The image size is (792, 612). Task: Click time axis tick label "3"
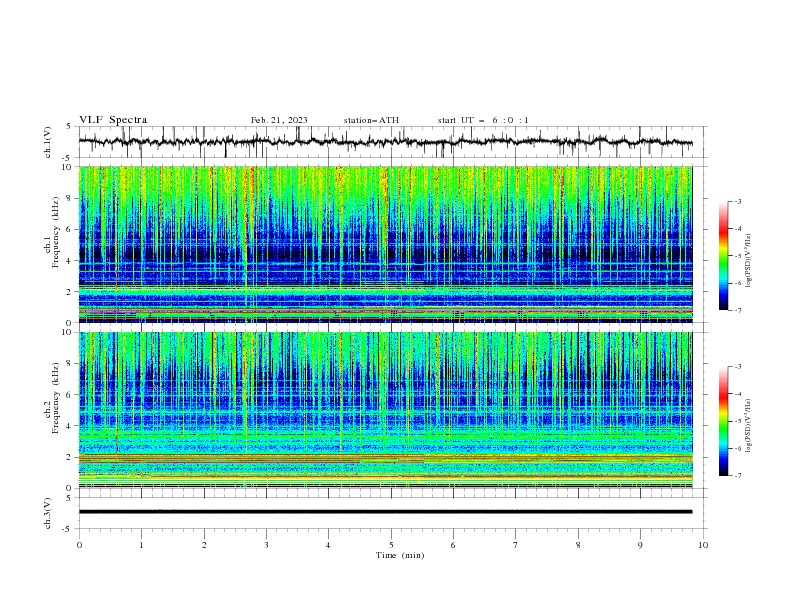pyautogui.click(x=266, y=545)
